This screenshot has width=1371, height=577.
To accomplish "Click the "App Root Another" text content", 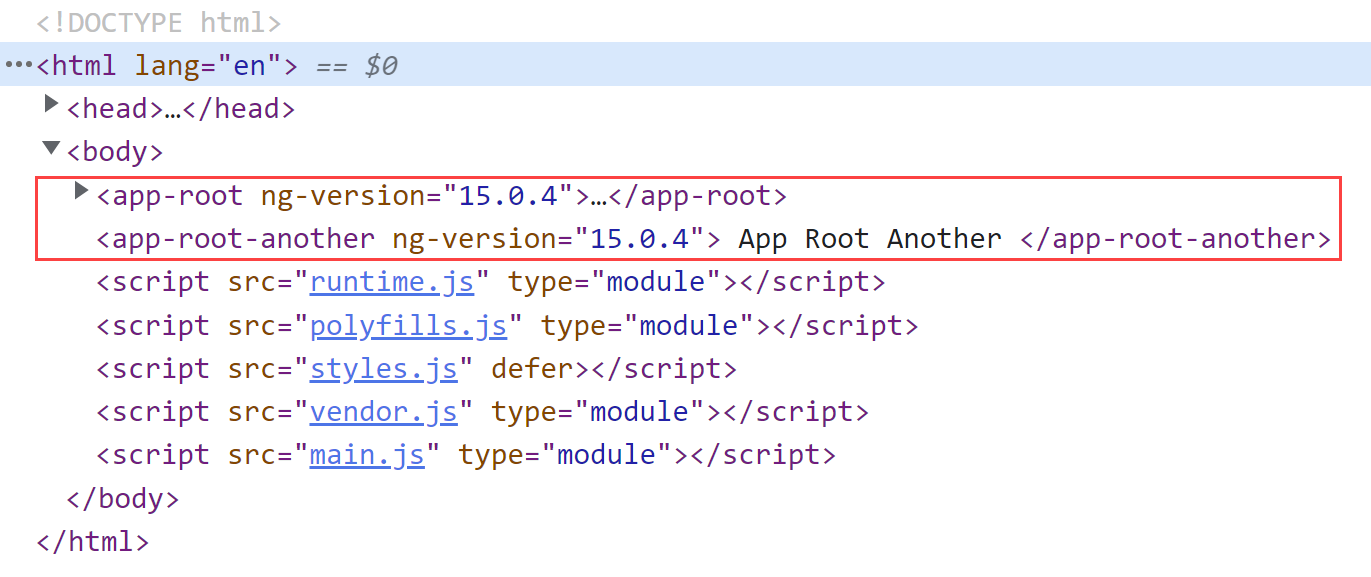I will point(870,238).
